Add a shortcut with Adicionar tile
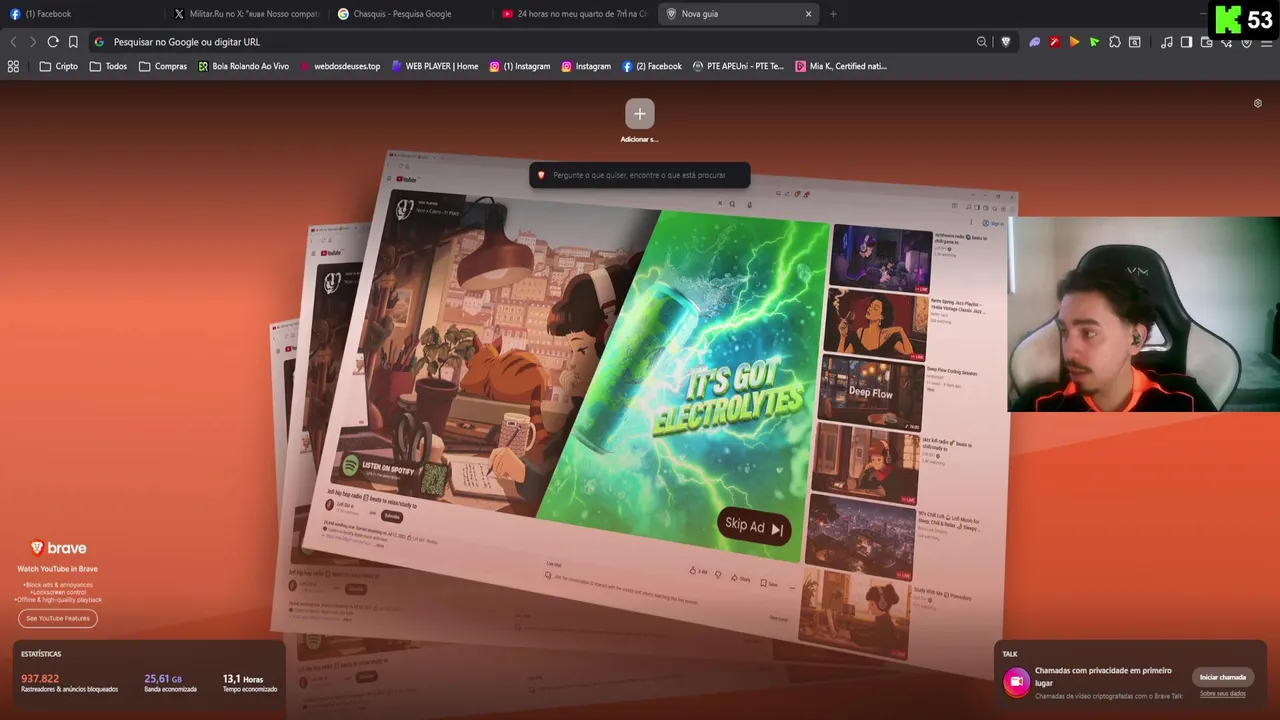The image size is (1280, 720). tap(640, 120)
